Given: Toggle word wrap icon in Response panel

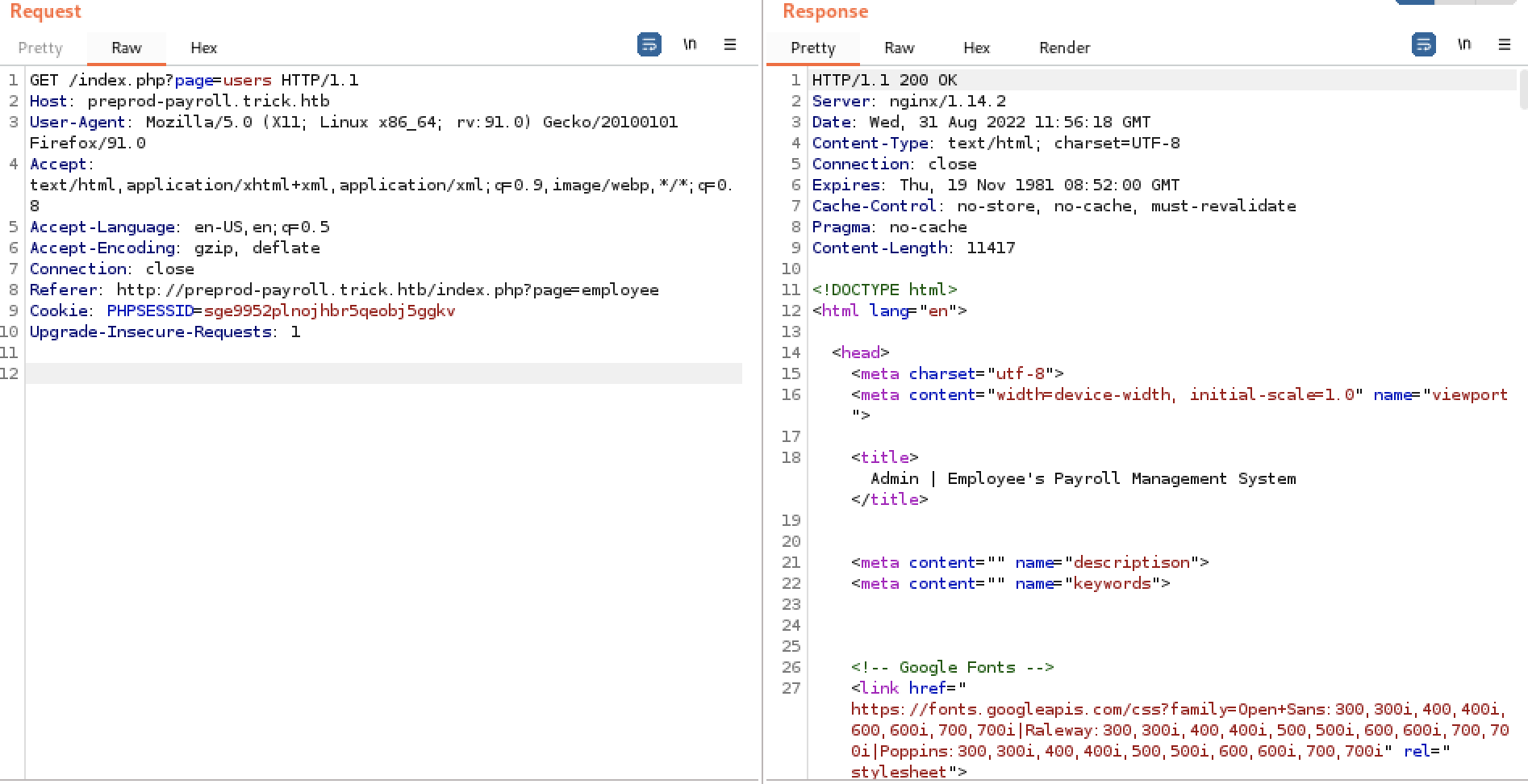Looking at the screenshot, I should click(1423, 44).
